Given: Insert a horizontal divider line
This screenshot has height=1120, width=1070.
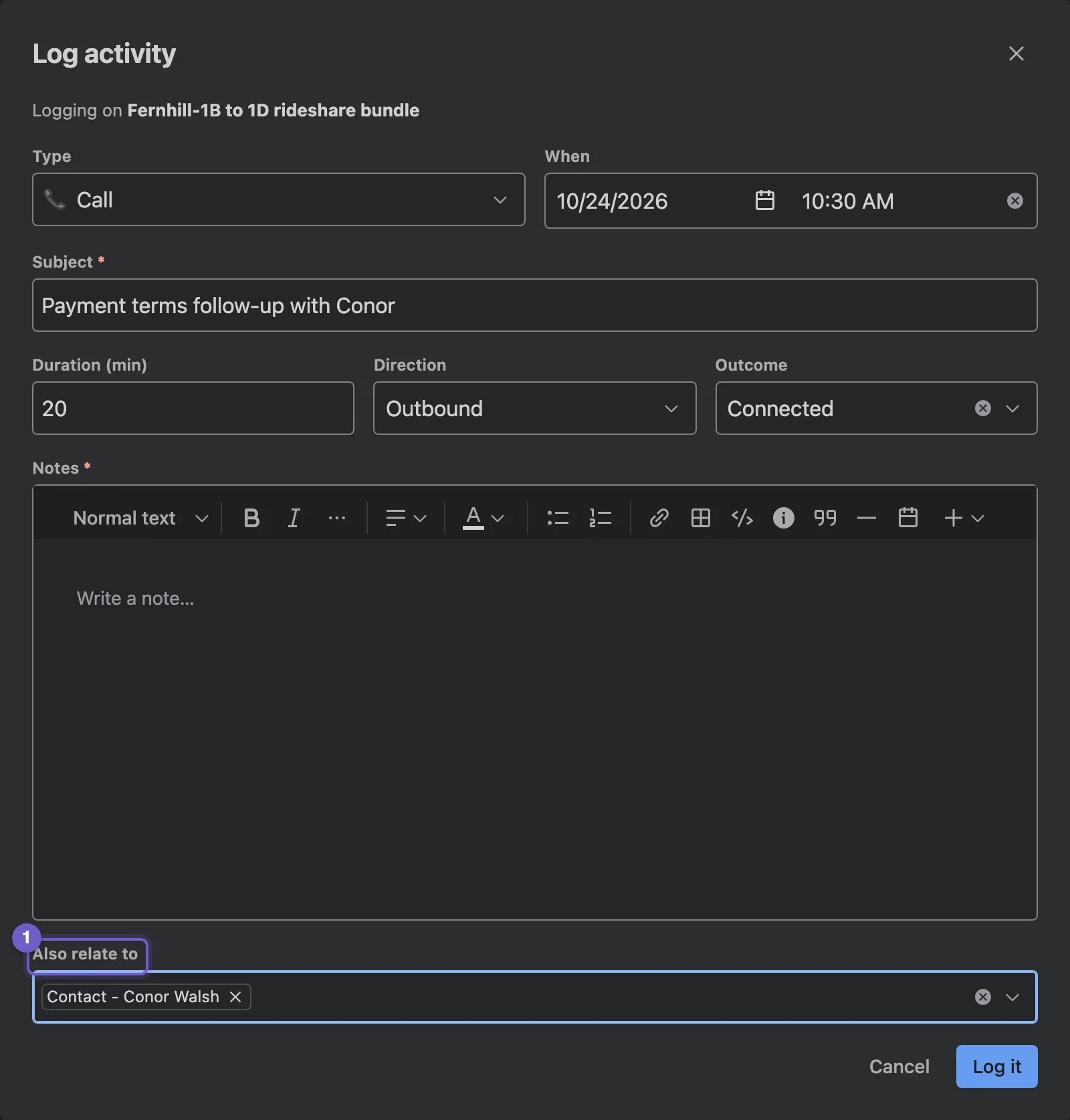Looking at the screenshot, I should [x=867, y=518].
